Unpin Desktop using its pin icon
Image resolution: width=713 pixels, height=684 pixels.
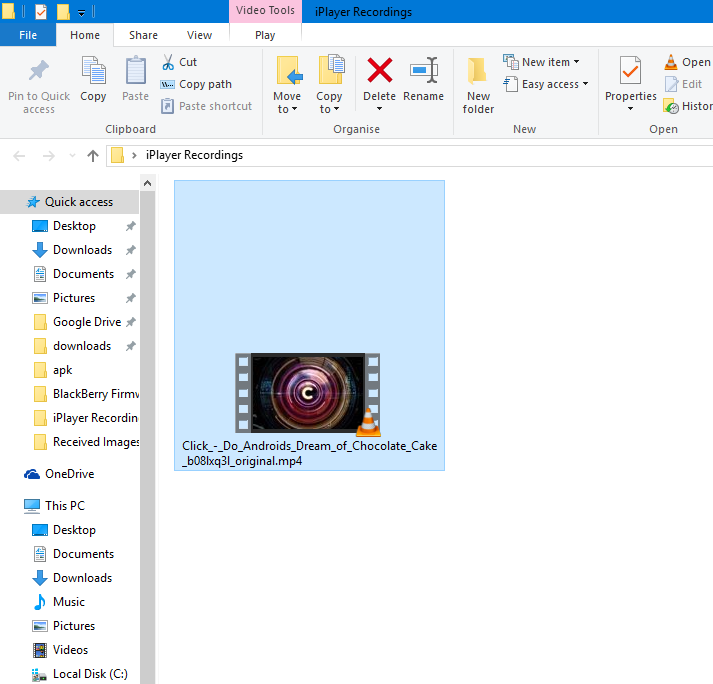point(131,226)
